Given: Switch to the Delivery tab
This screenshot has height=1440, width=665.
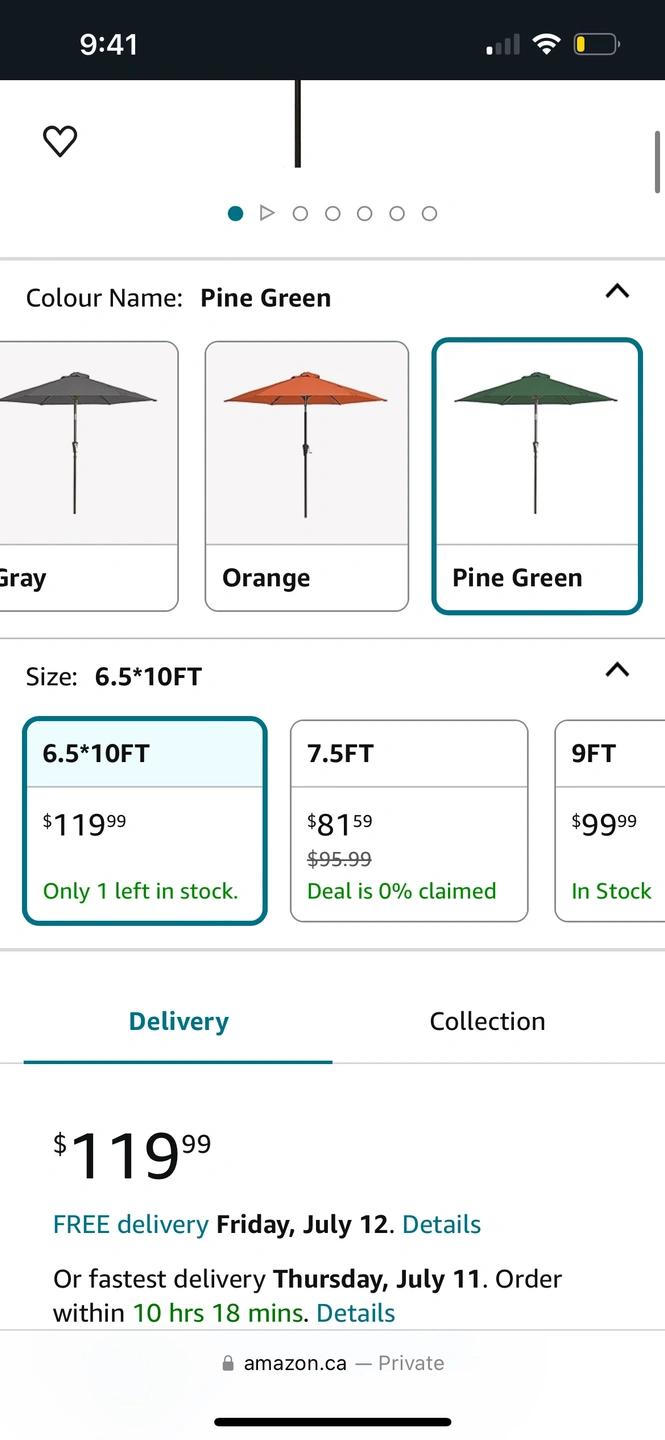Looking at the screenshot, I should 178,1021.
